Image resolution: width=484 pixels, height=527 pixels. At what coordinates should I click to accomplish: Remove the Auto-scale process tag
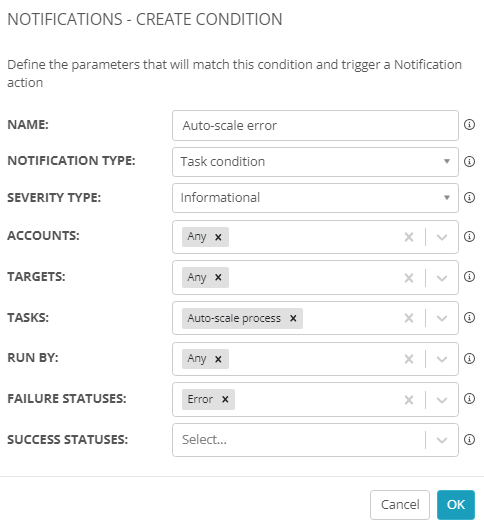point(293,318)
